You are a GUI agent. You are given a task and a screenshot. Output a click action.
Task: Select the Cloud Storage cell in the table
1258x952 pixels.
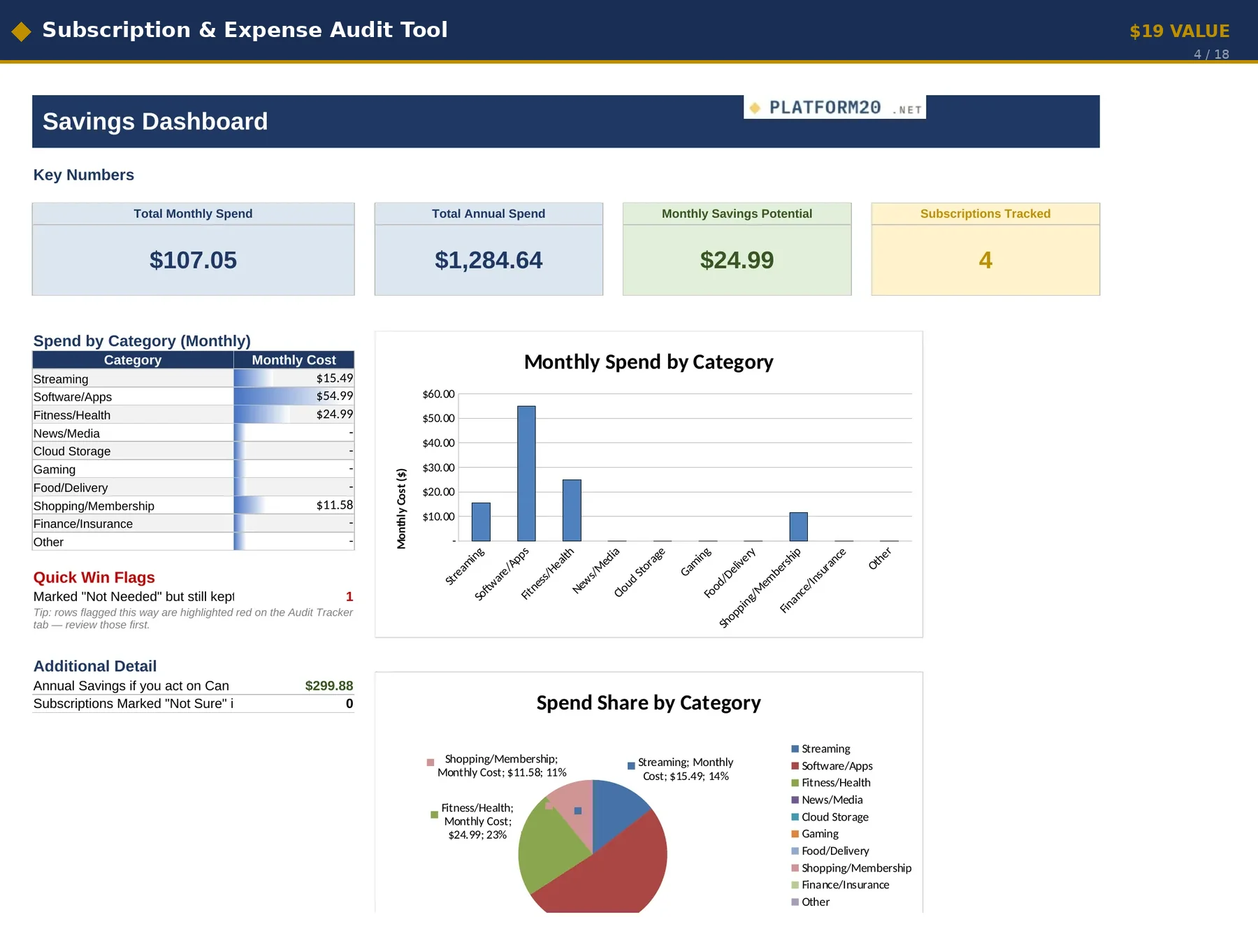[x=133, y=451]
